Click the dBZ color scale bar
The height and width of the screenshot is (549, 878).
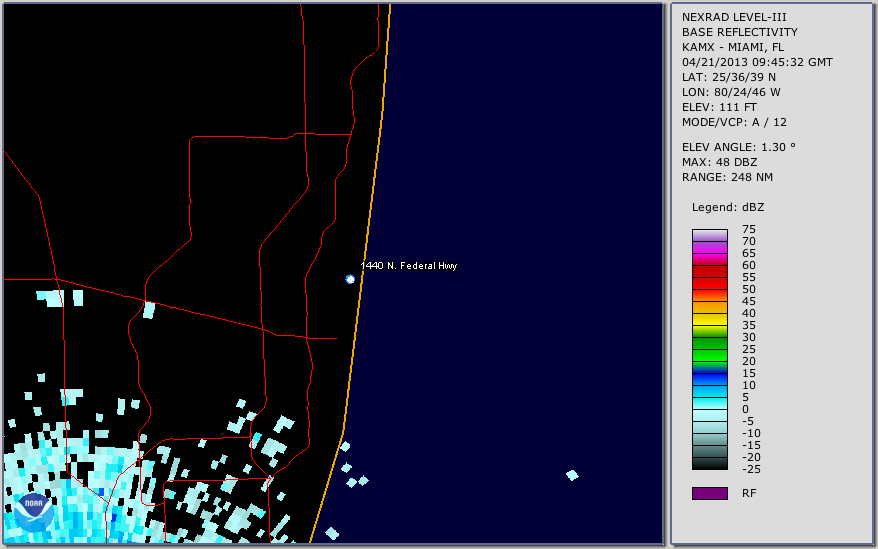709,349
